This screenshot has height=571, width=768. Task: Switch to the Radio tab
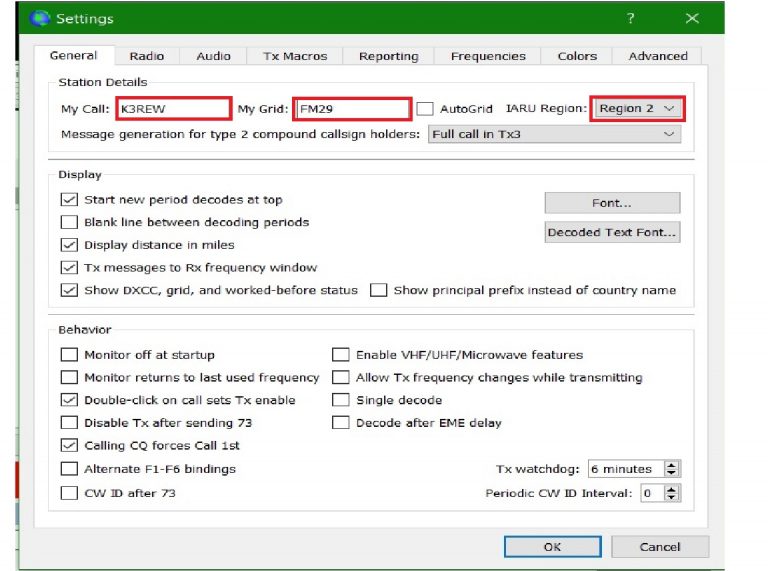[x=147, y=56]
